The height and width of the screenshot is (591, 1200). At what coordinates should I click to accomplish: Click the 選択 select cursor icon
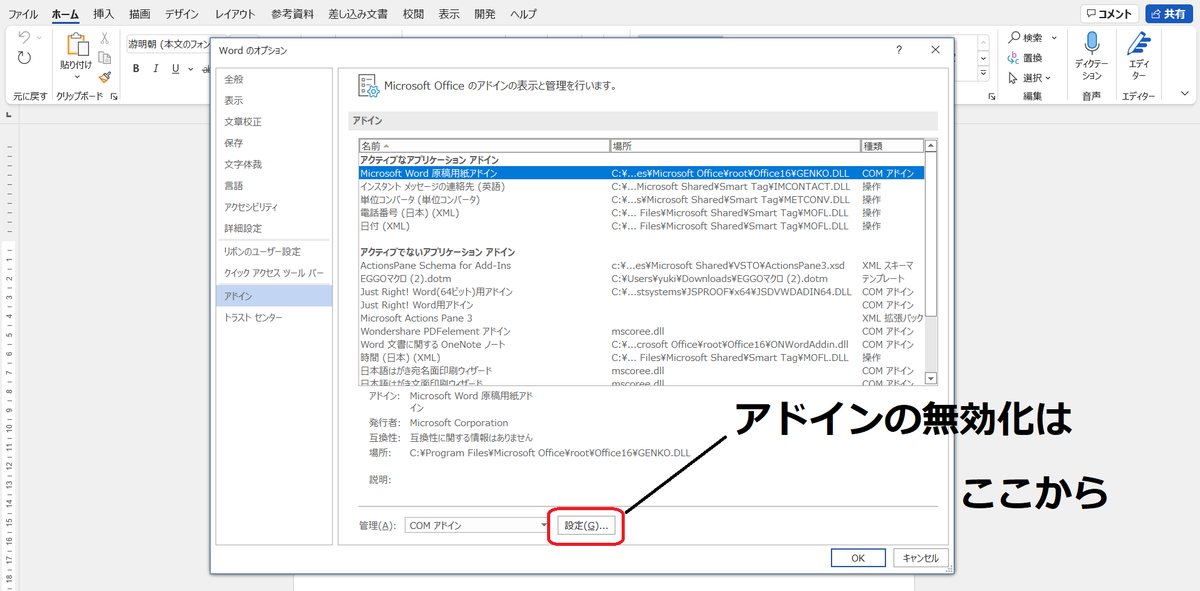pos(1013,77)
